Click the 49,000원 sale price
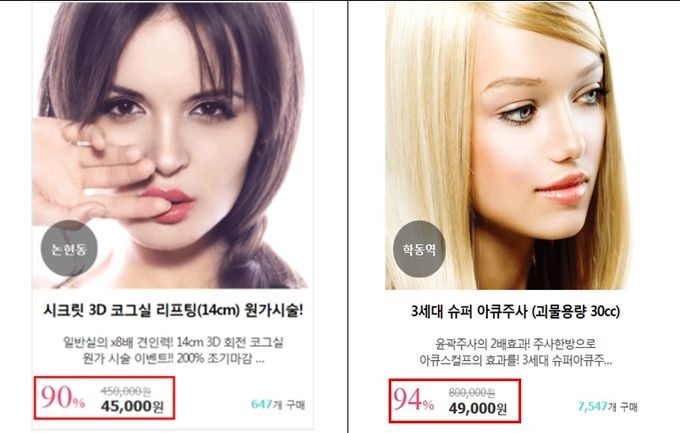This screenshot has height=433, width=680. point(477,408)
